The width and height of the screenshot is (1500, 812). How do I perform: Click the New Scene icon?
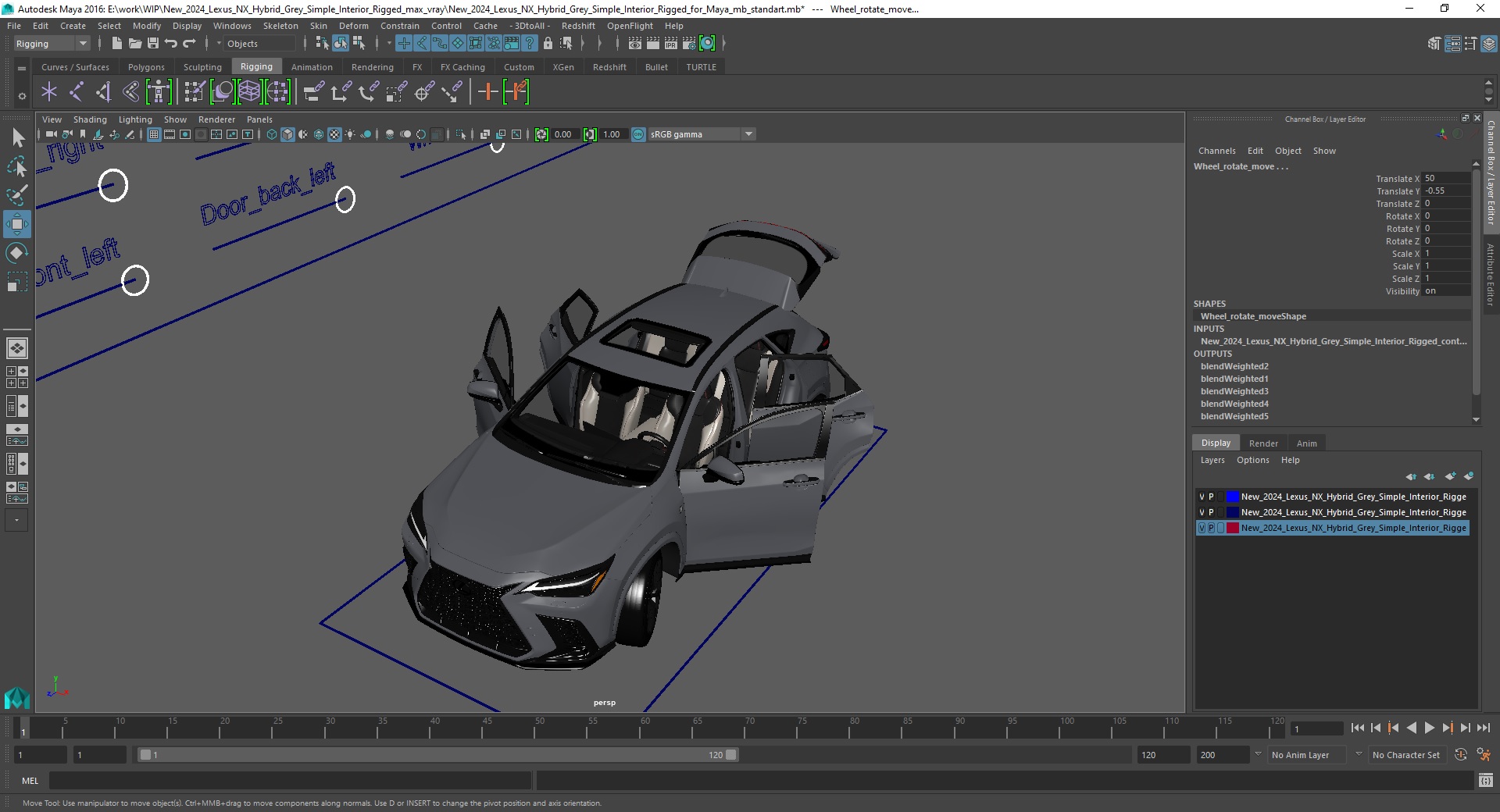[116, 44]
